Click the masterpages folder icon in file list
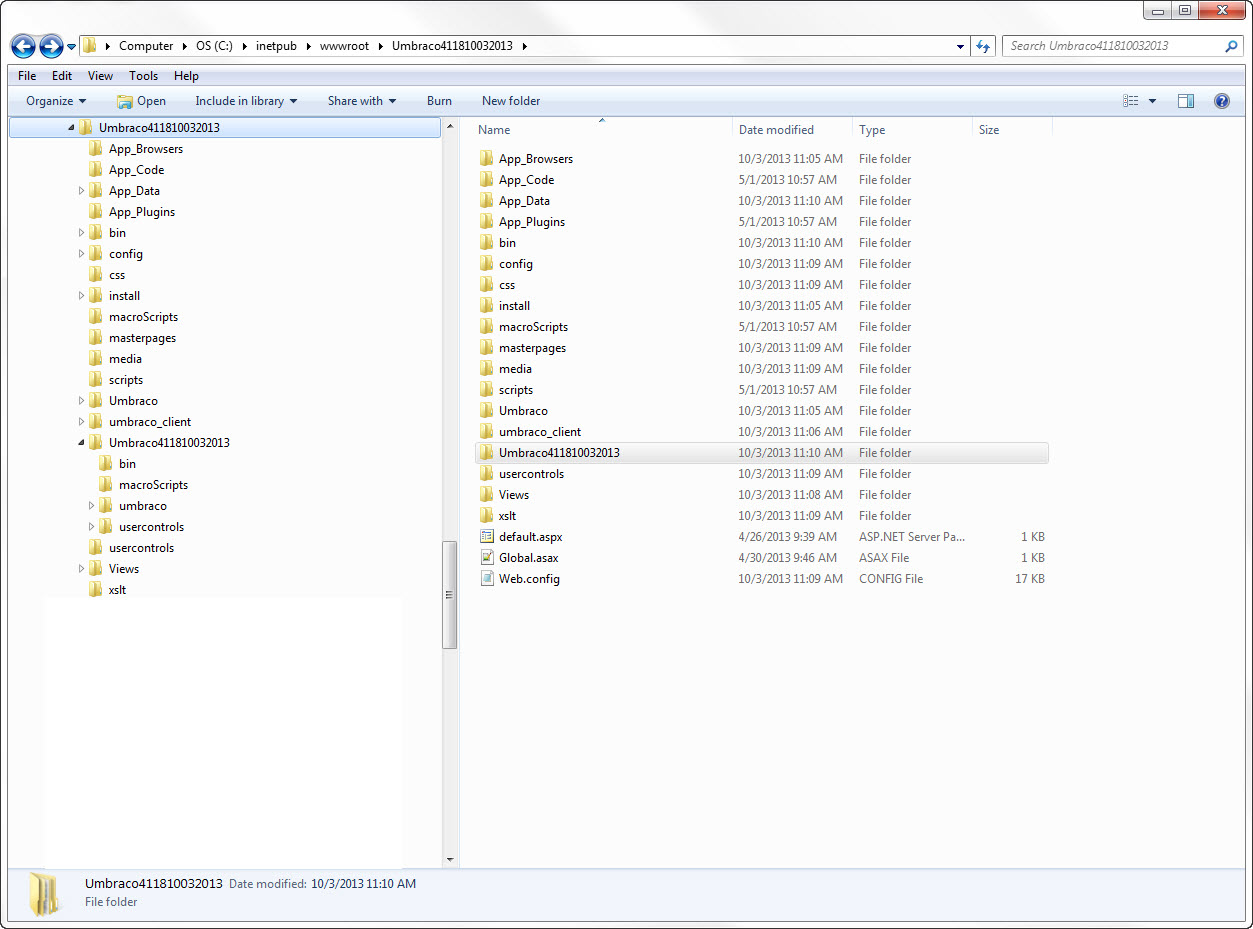 (x=487, y=348)
